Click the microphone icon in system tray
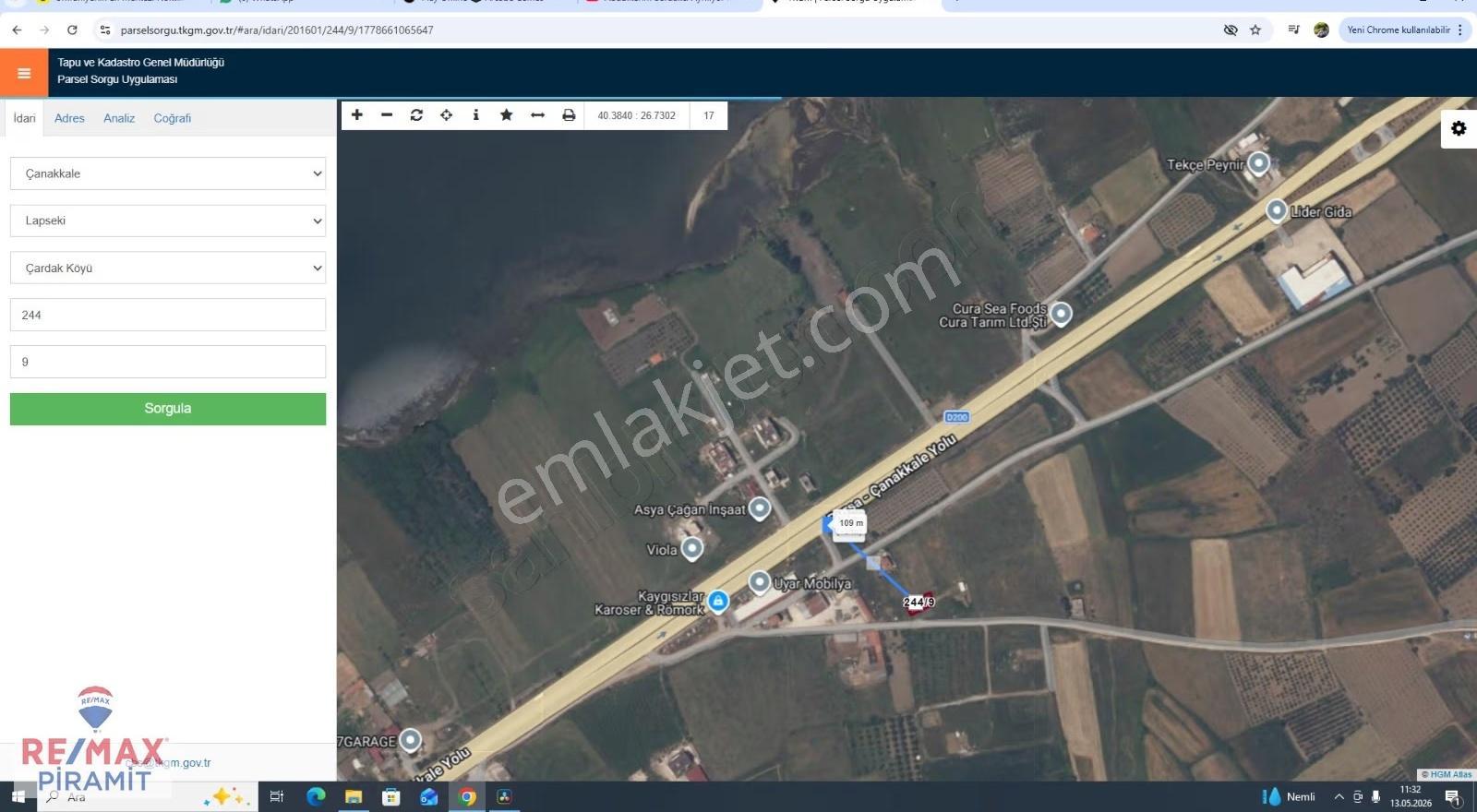1477x812 pixels. pyautogui.click(x=1375, y=796)
